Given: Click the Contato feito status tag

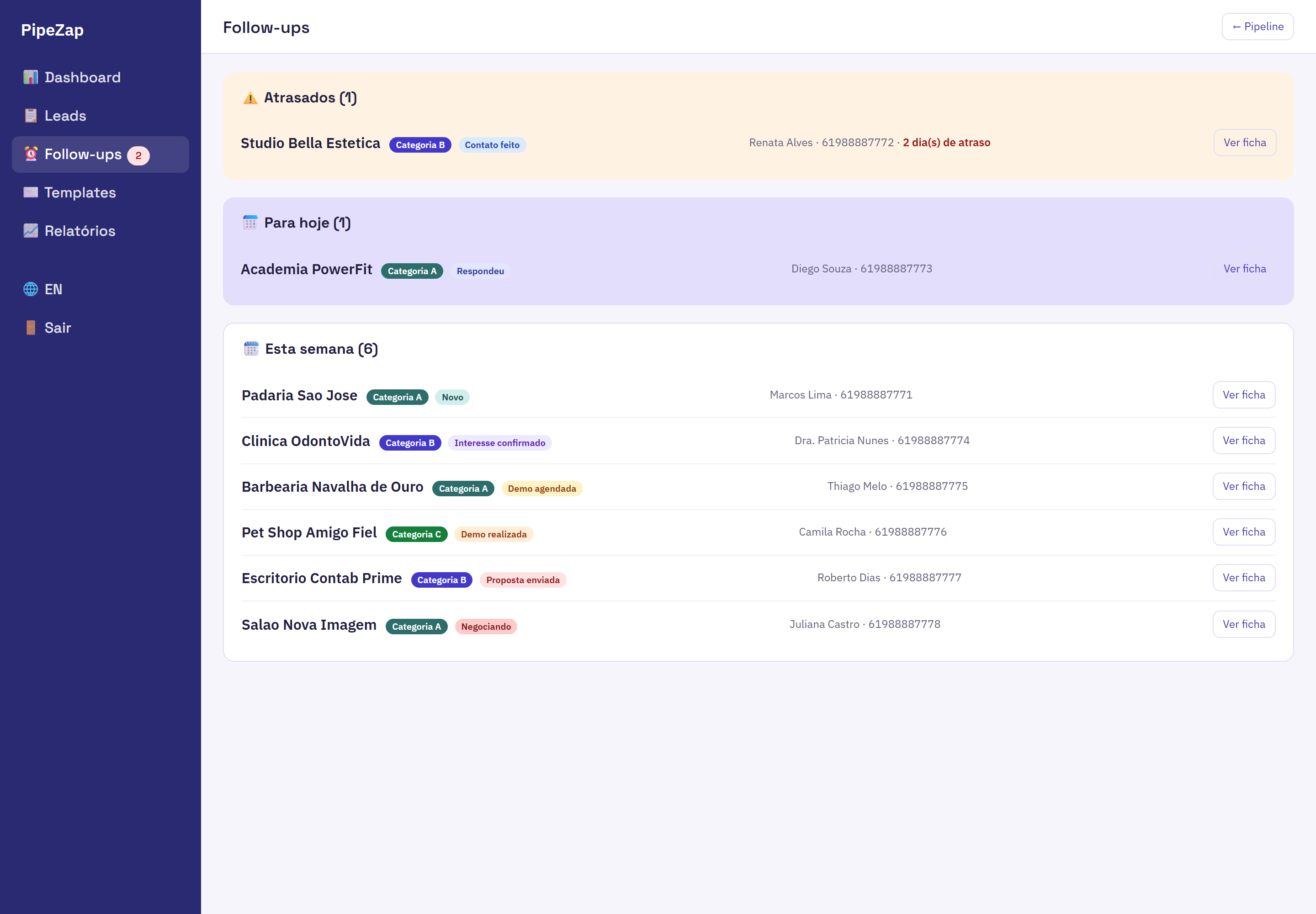Looking at the screenshot, I should (x=492, y=145).
